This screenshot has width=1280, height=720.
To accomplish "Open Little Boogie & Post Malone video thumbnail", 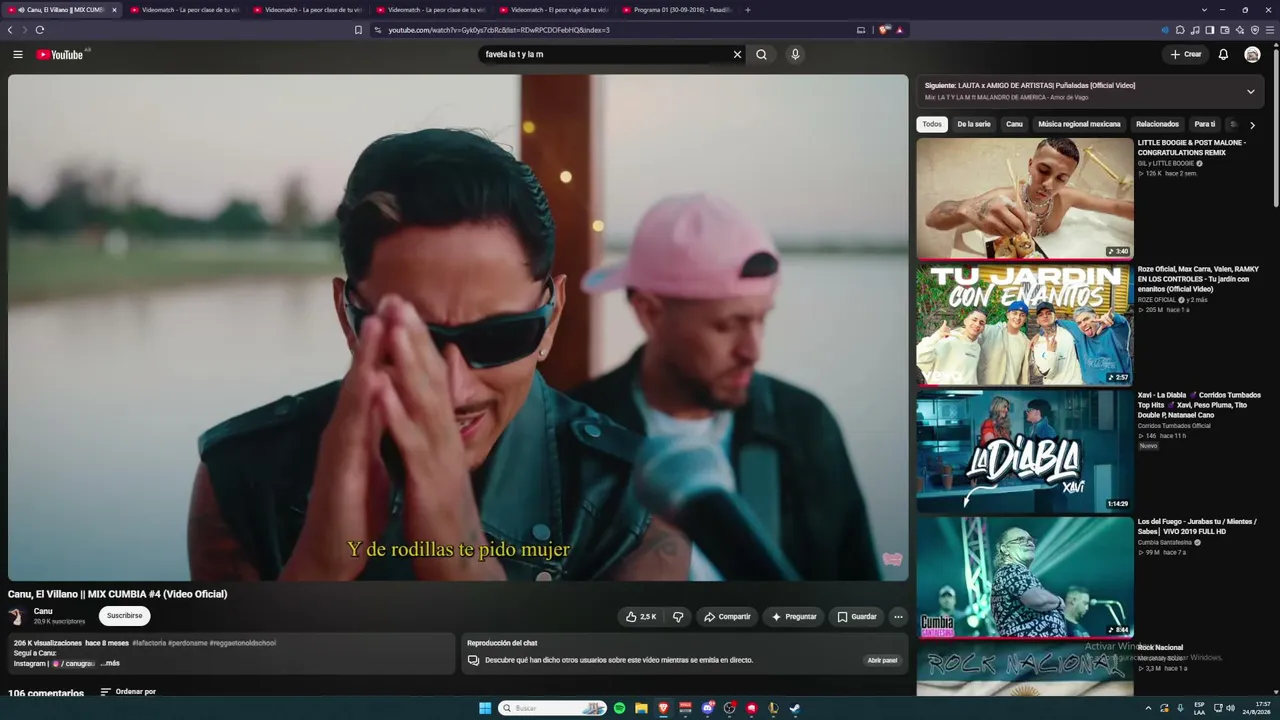I will (1025, 198).
